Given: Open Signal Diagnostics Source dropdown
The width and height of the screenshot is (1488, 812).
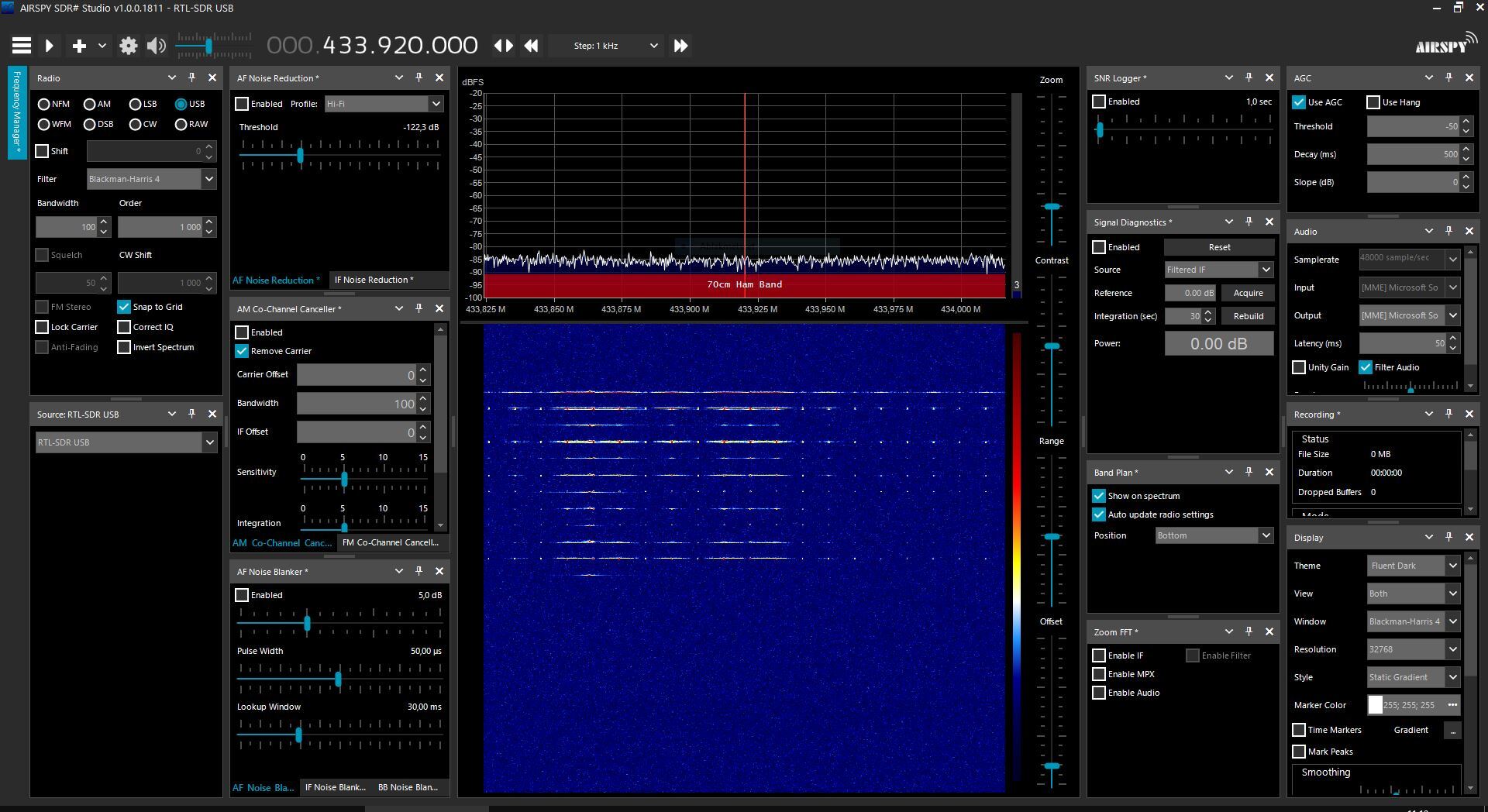Looking at the screenshot, I should (x=1219, y=270).
